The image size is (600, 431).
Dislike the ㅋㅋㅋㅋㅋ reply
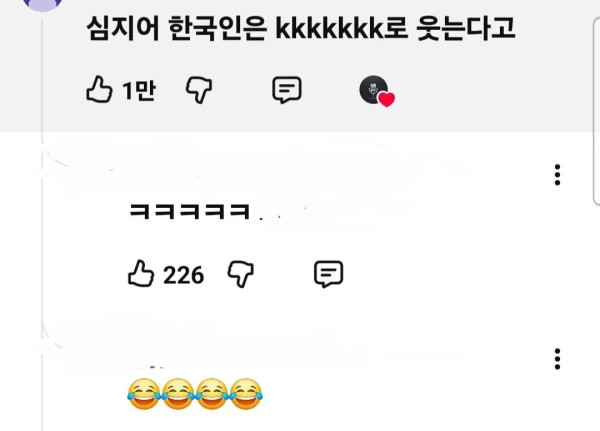[241, 274]
